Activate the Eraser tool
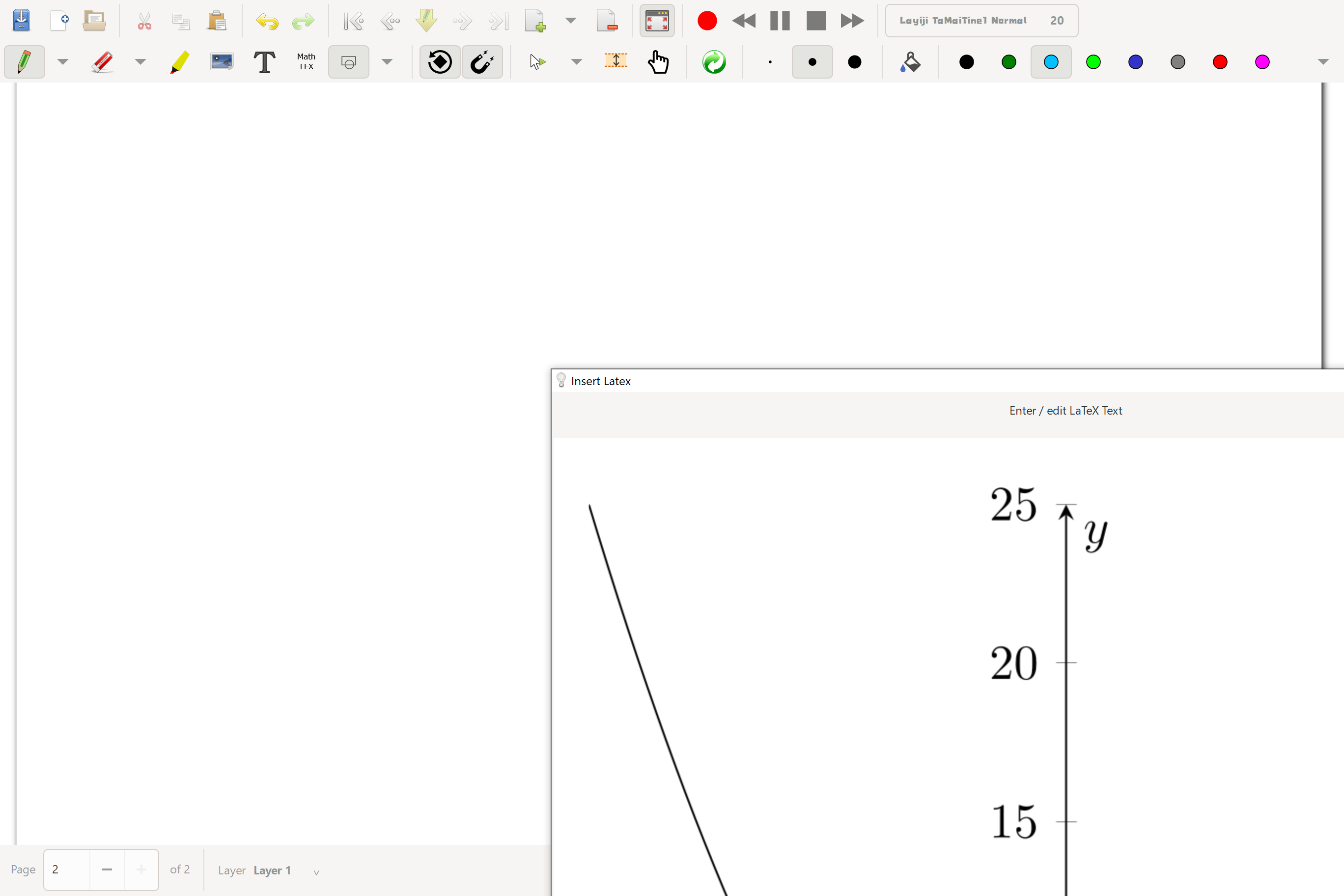1344x896 pixels. [x=102, y=62]
